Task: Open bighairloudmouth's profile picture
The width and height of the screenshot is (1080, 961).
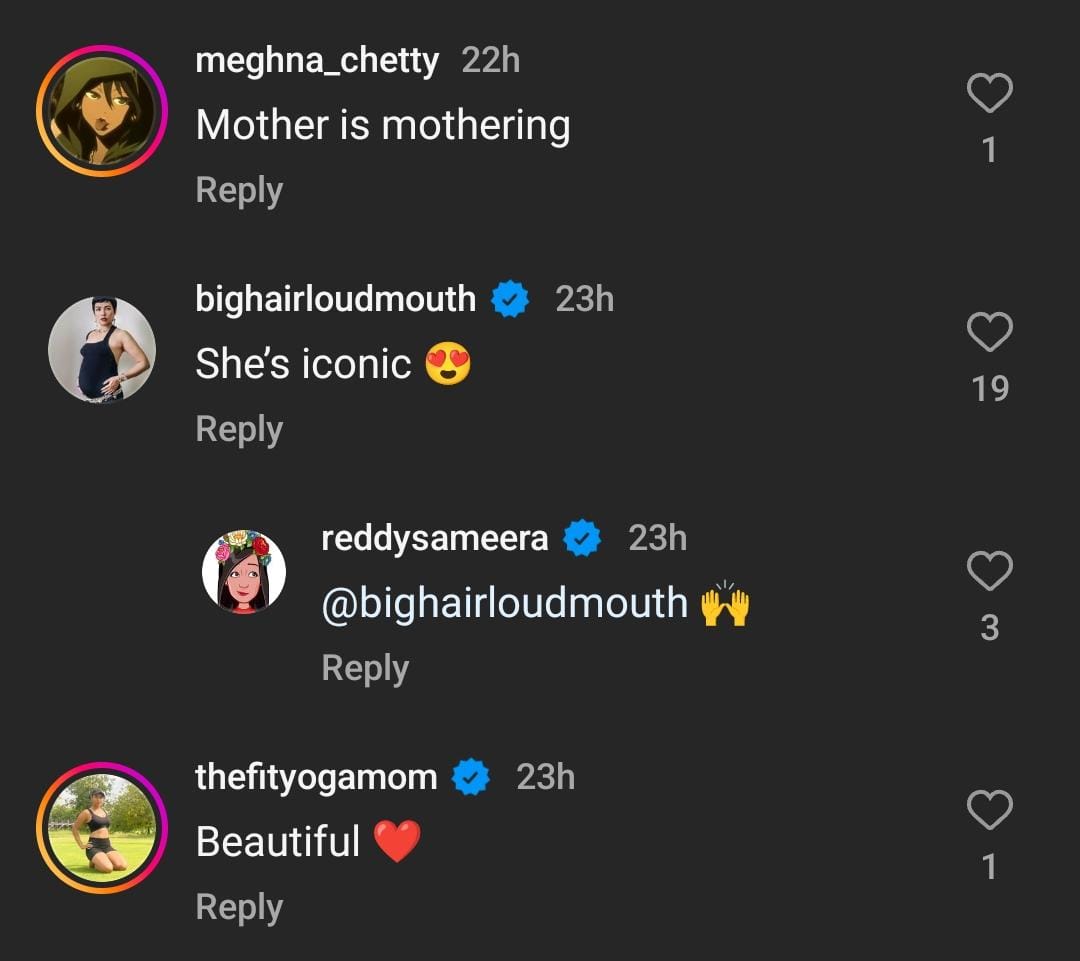Action: [101, 350]
